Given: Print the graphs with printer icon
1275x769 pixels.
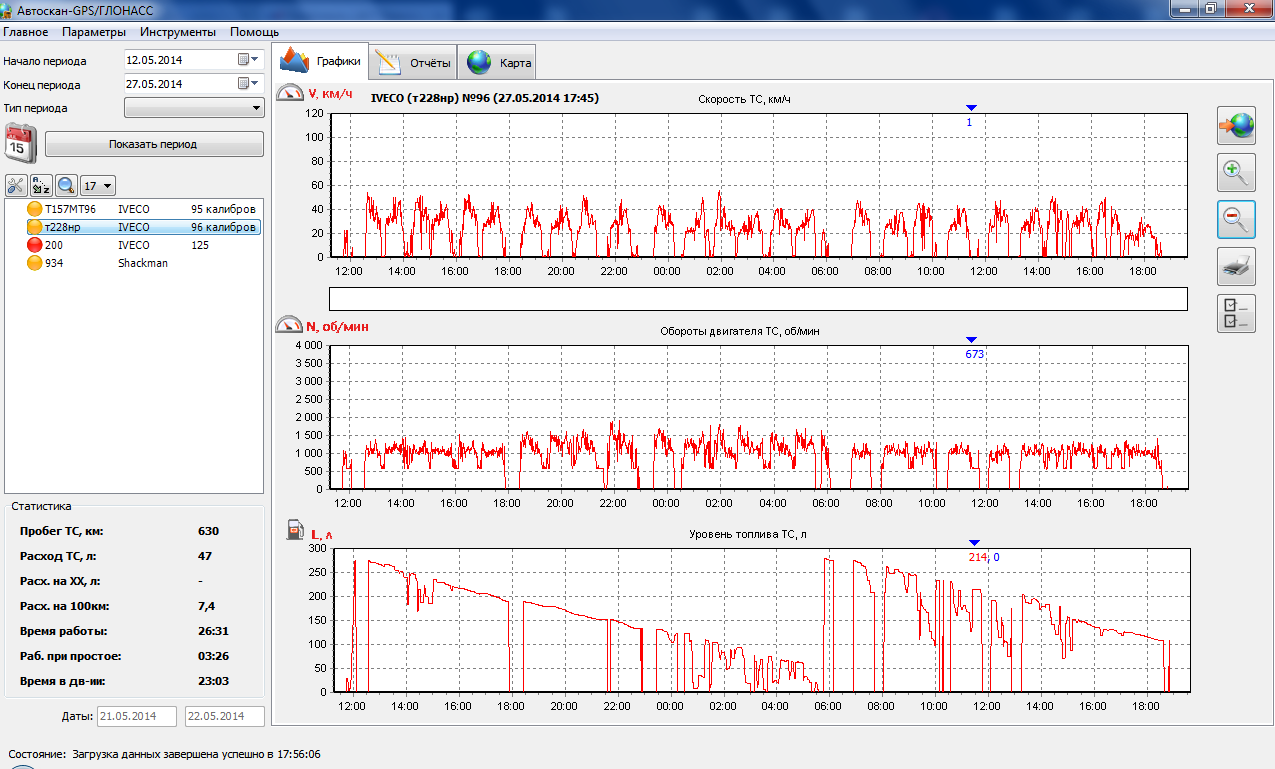Looking at the screenshot, I should tap(1236, 266).
